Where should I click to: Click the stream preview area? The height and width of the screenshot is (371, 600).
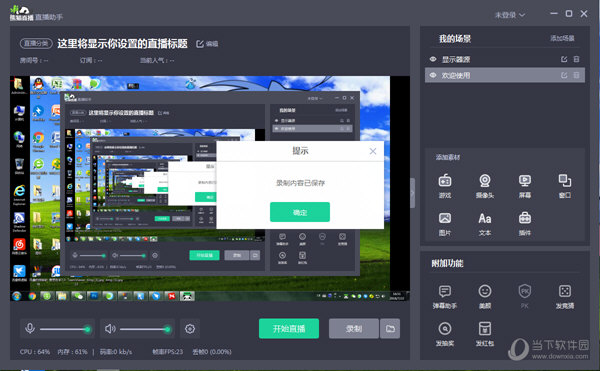[210, 189]
